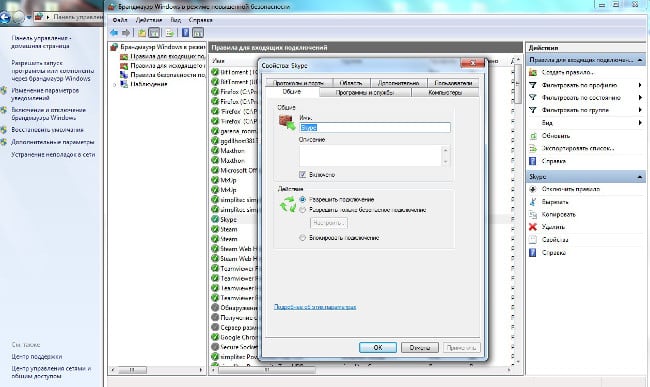The width and height of the screenshot is (650, 387).
Task: Click the toolbar up-folder icon
Action: click(x=142, y=33)
